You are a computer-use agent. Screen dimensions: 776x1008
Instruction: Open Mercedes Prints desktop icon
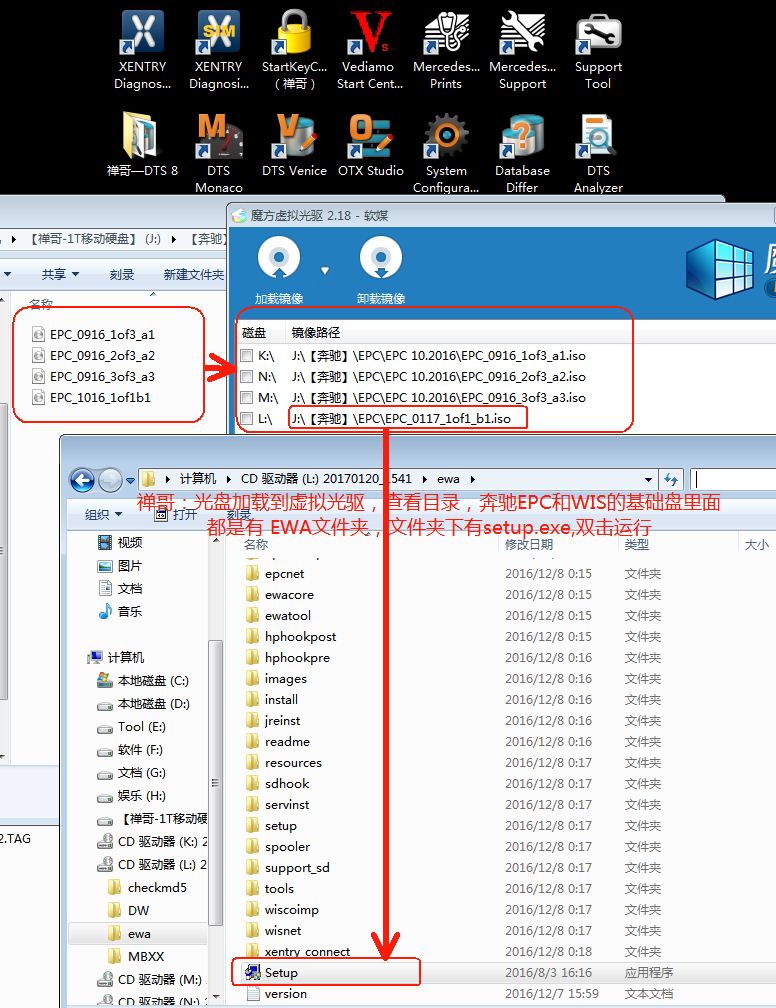tap(446, 50)
